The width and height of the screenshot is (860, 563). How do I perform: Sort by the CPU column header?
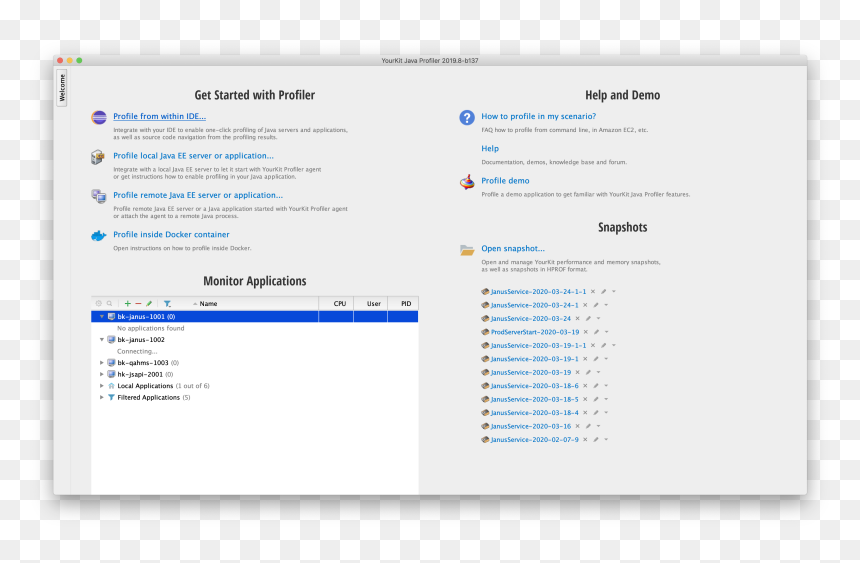tap(336, 303)
